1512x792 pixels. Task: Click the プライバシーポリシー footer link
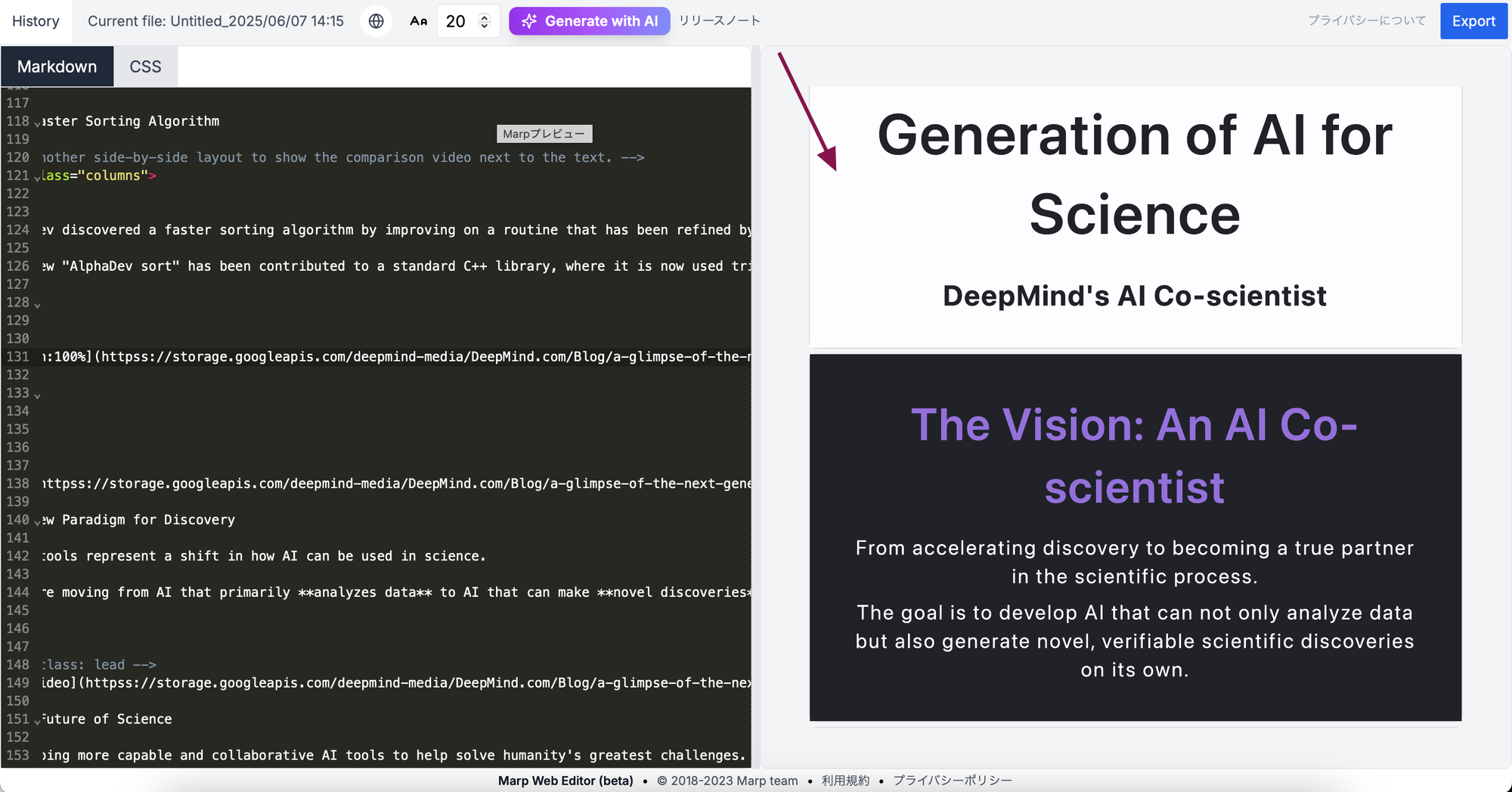[x=952, y=780]
